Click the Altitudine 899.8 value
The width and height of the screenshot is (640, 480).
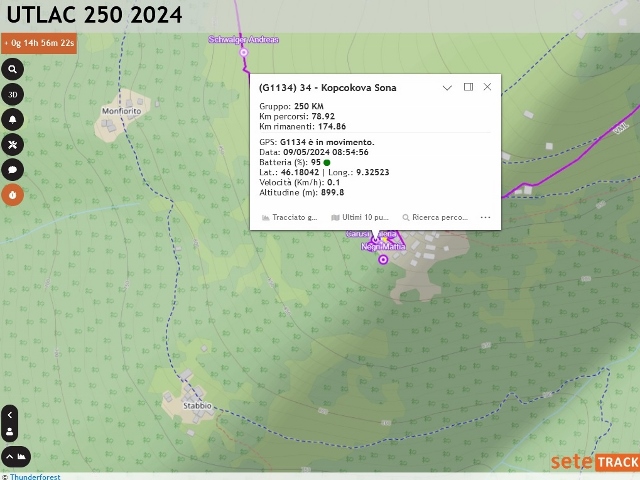332,192
